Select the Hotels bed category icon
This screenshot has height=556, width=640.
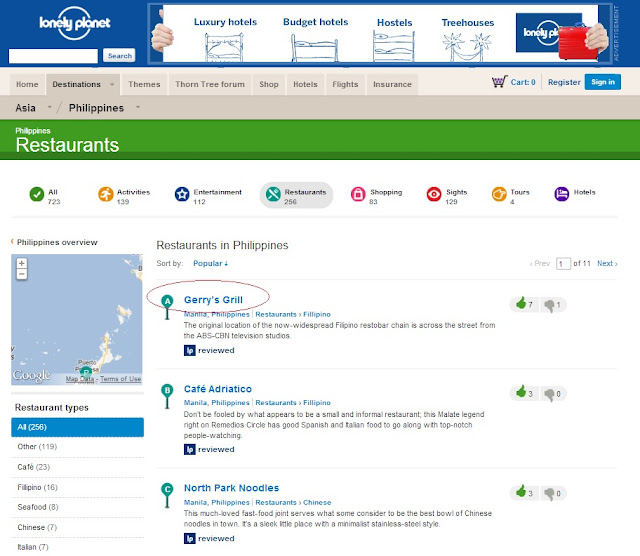[x=562, y=194]
